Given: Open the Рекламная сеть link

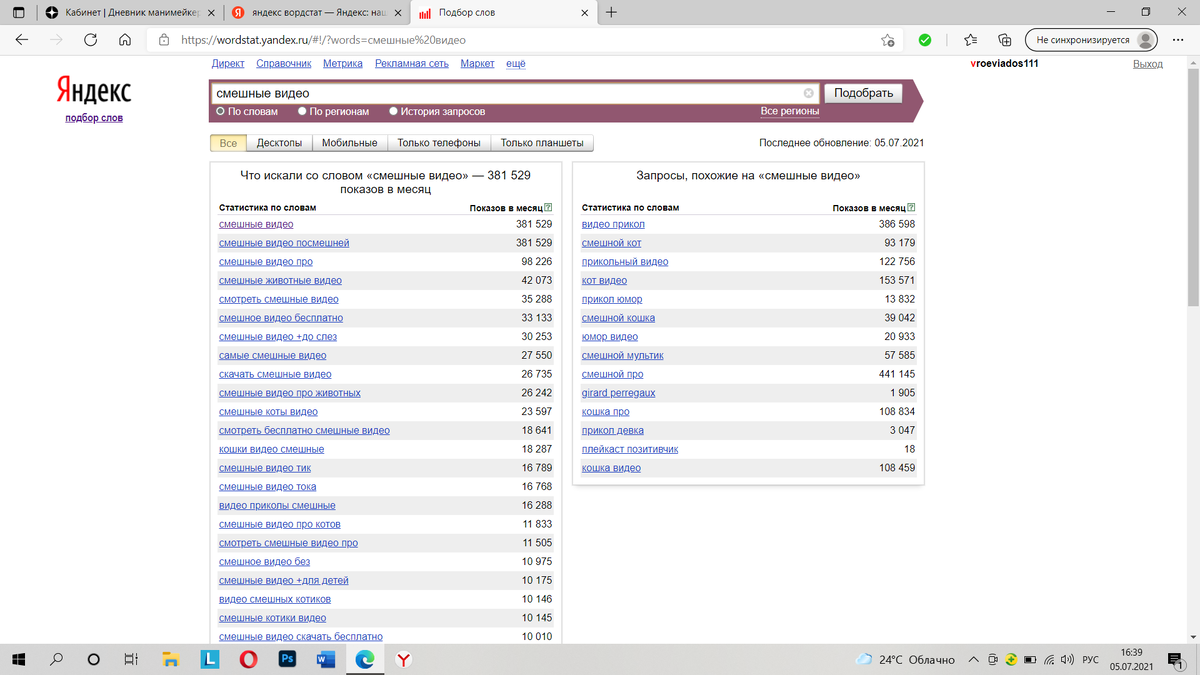Looking at the screenshot, I should (x=412, y=63).
